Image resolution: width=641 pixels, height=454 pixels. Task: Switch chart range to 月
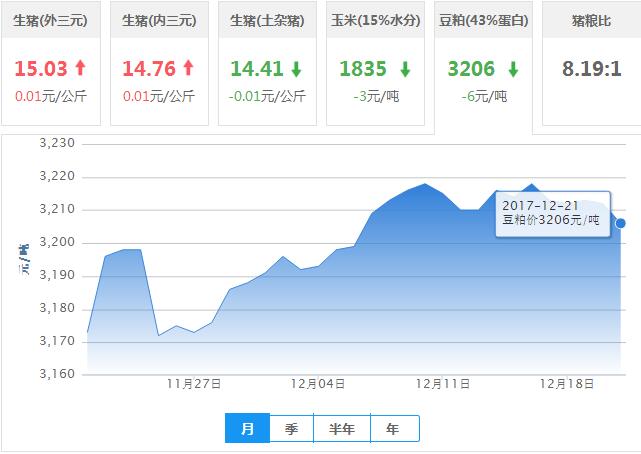247,428
